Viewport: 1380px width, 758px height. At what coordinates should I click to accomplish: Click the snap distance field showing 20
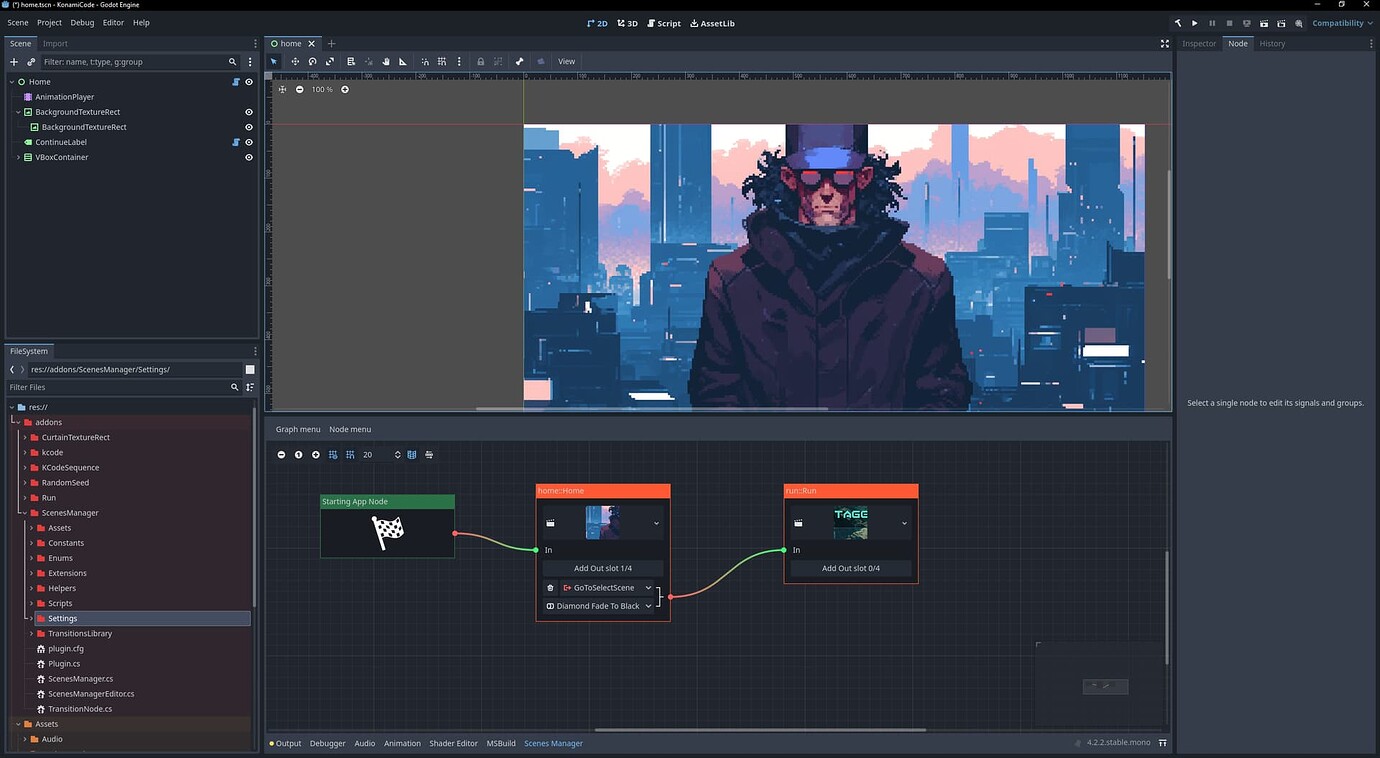(x=368, y=454)
